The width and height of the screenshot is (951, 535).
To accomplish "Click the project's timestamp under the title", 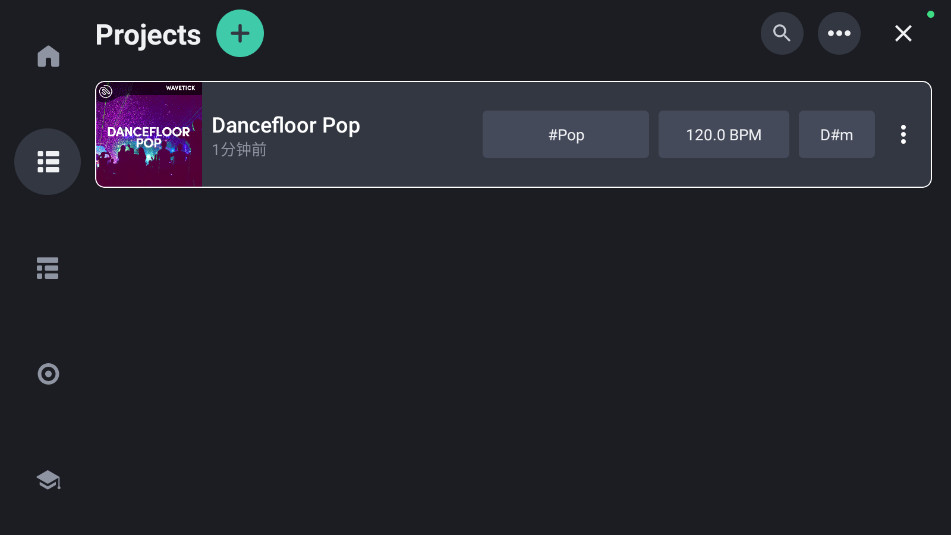I will [x=239, y=150].
